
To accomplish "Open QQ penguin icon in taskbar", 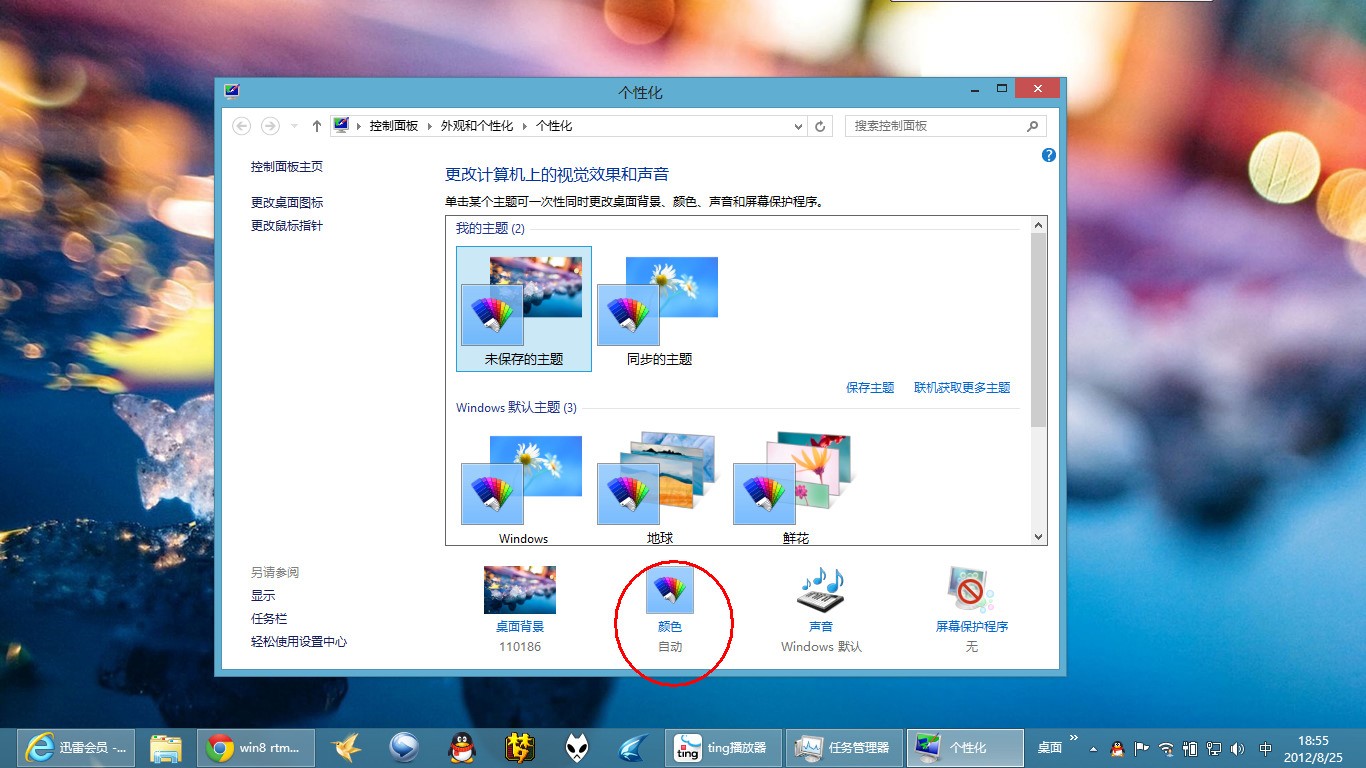I will (461, 747).
